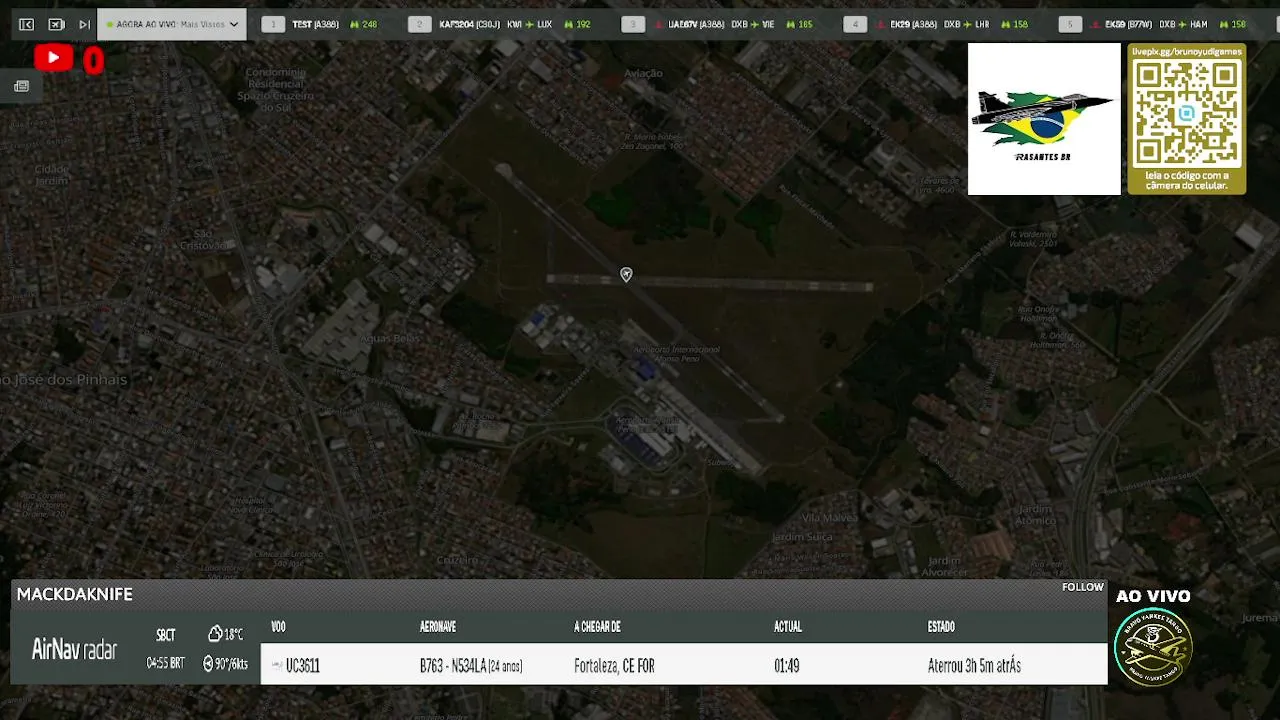This screenshot has width=1280, height=720.
Task: Click the livepix QR code image
Action: click(1187, 112)
